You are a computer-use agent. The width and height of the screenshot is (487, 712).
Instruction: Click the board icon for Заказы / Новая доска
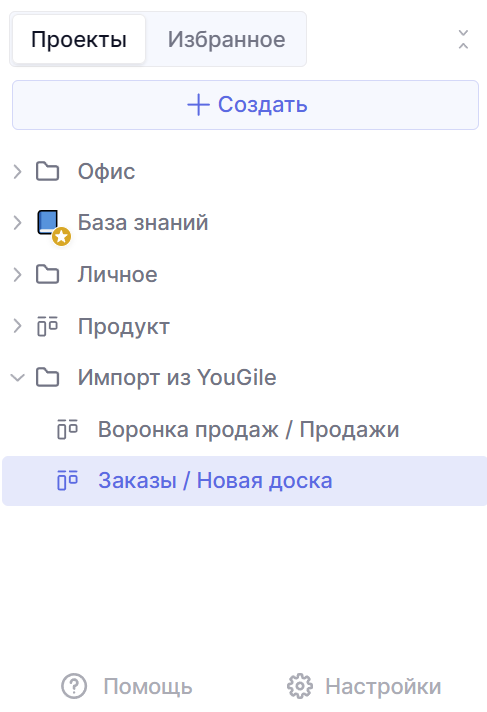coord(68,480)
